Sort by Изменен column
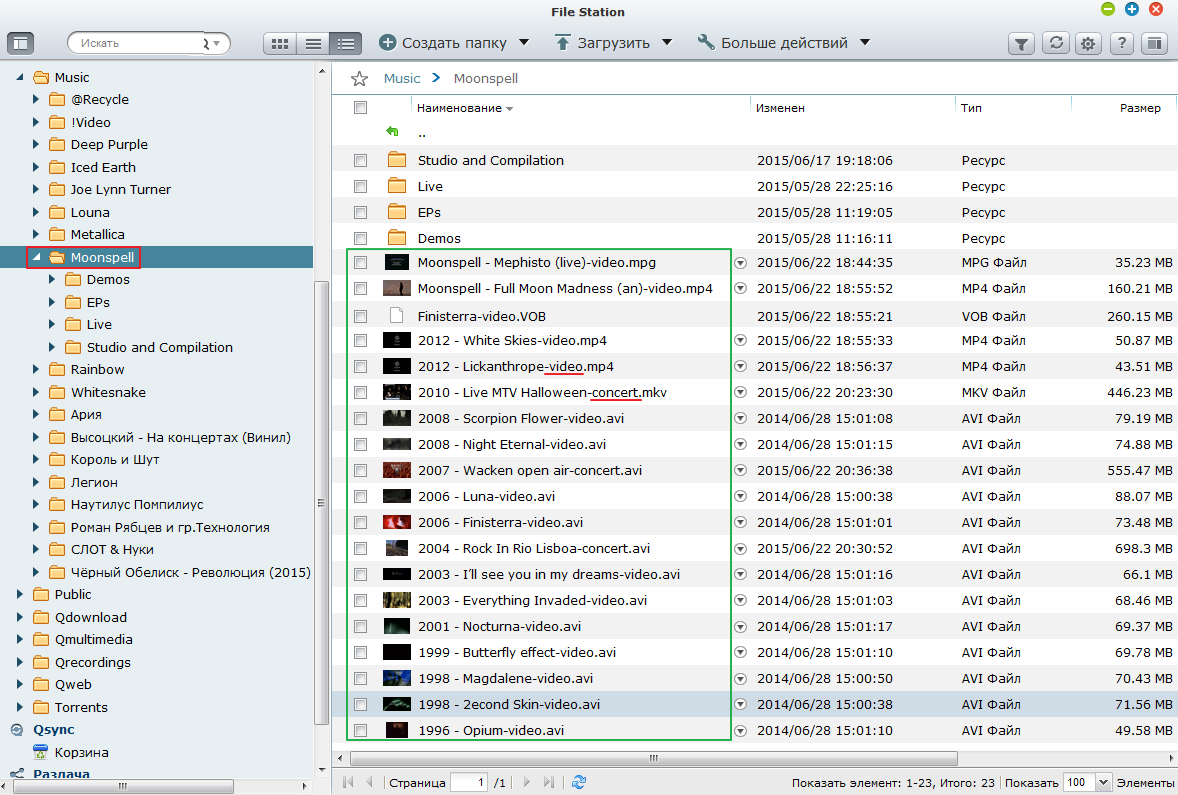This screenshot has width=1178, height=795. pyautogui.click(x=780, y=108)
